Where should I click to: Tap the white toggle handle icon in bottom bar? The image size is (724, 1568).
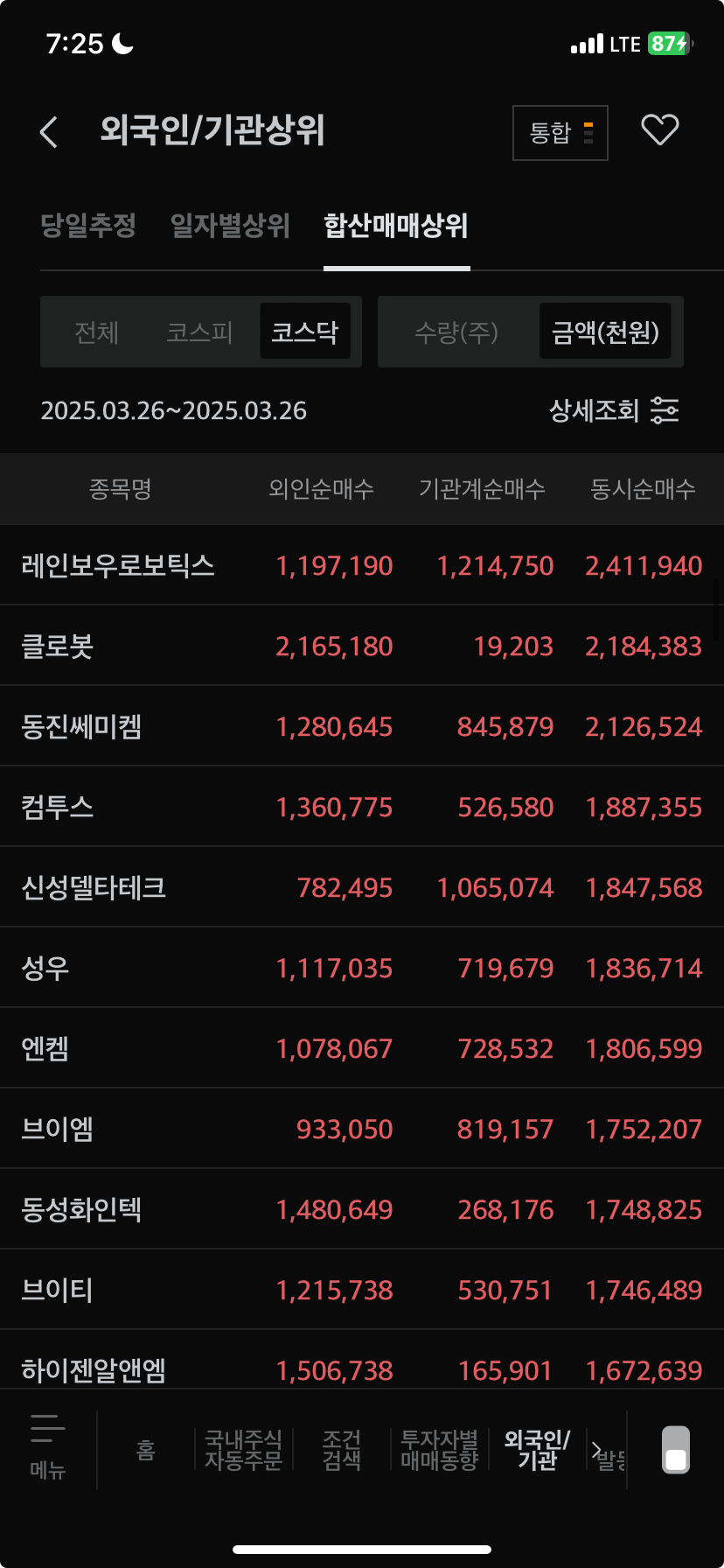(x=676, y=1450)
